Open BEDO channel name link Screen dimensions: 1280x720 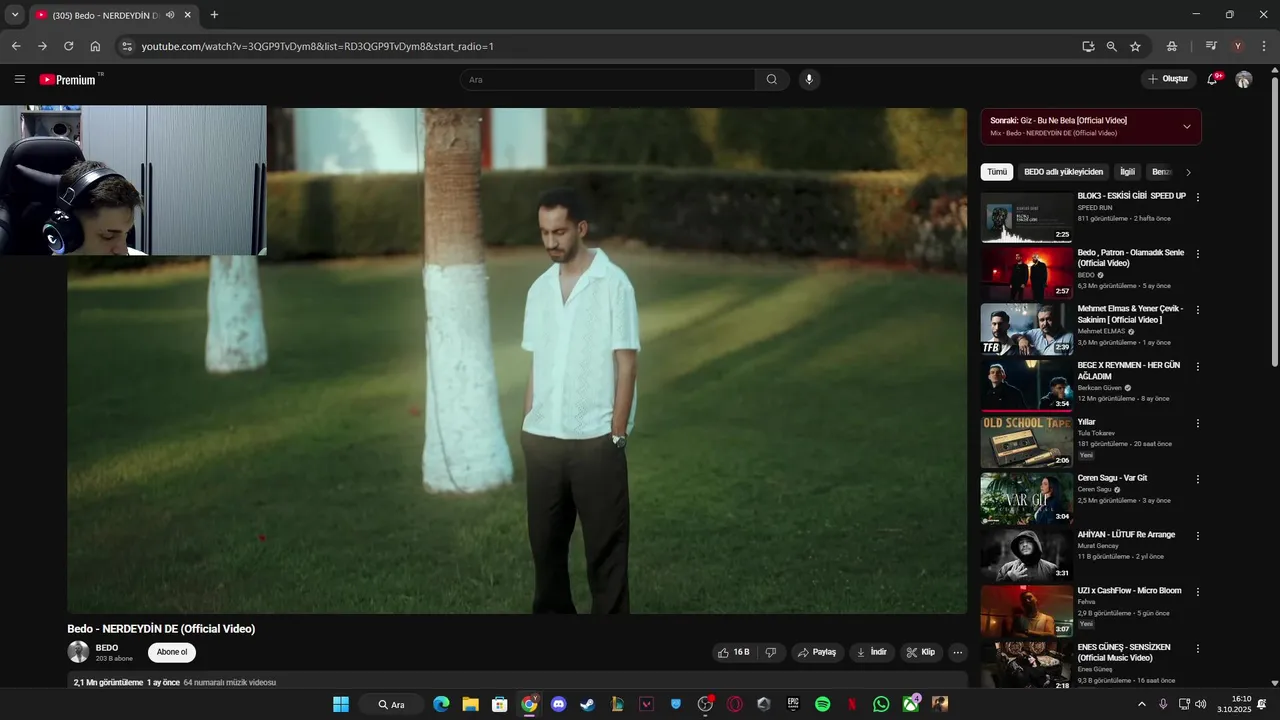(107, 647)
